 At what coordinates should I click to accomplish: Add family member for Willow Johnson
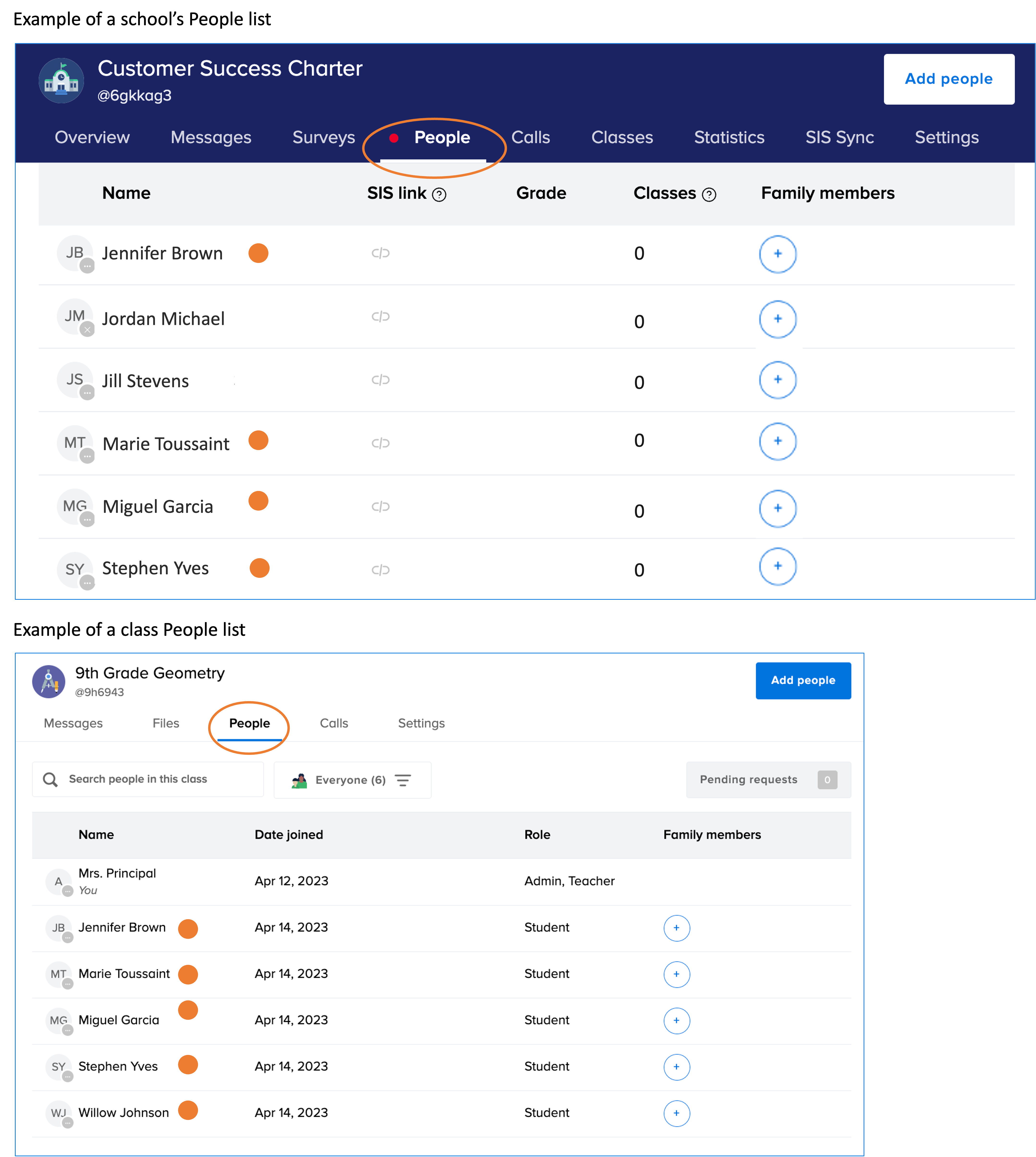coord(676,1113)
